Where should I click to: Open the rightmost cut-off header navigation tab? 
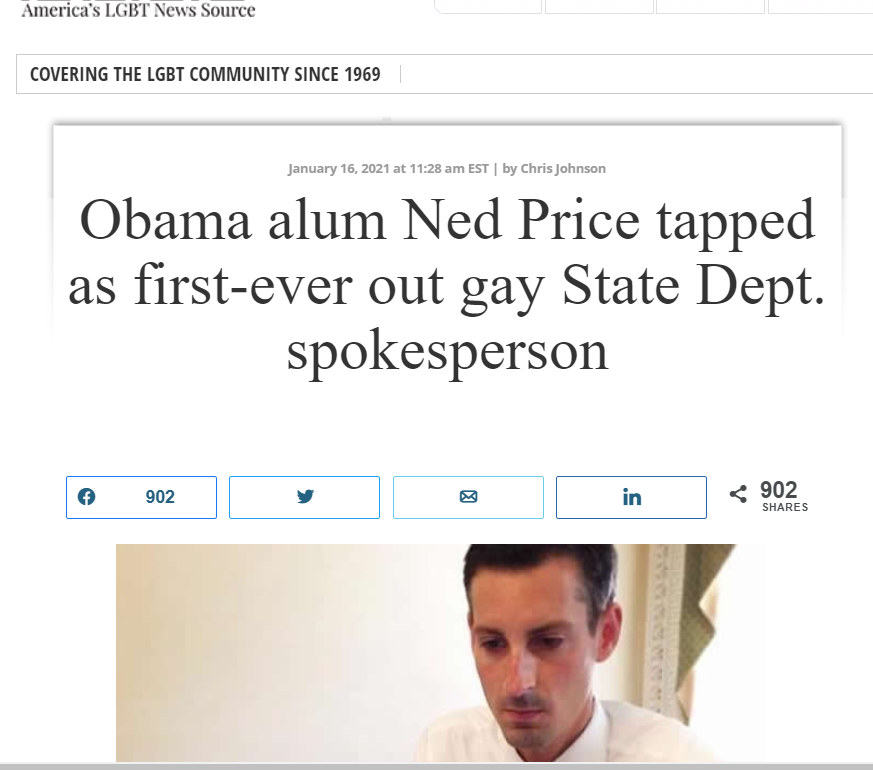click(x=821, y=7)
